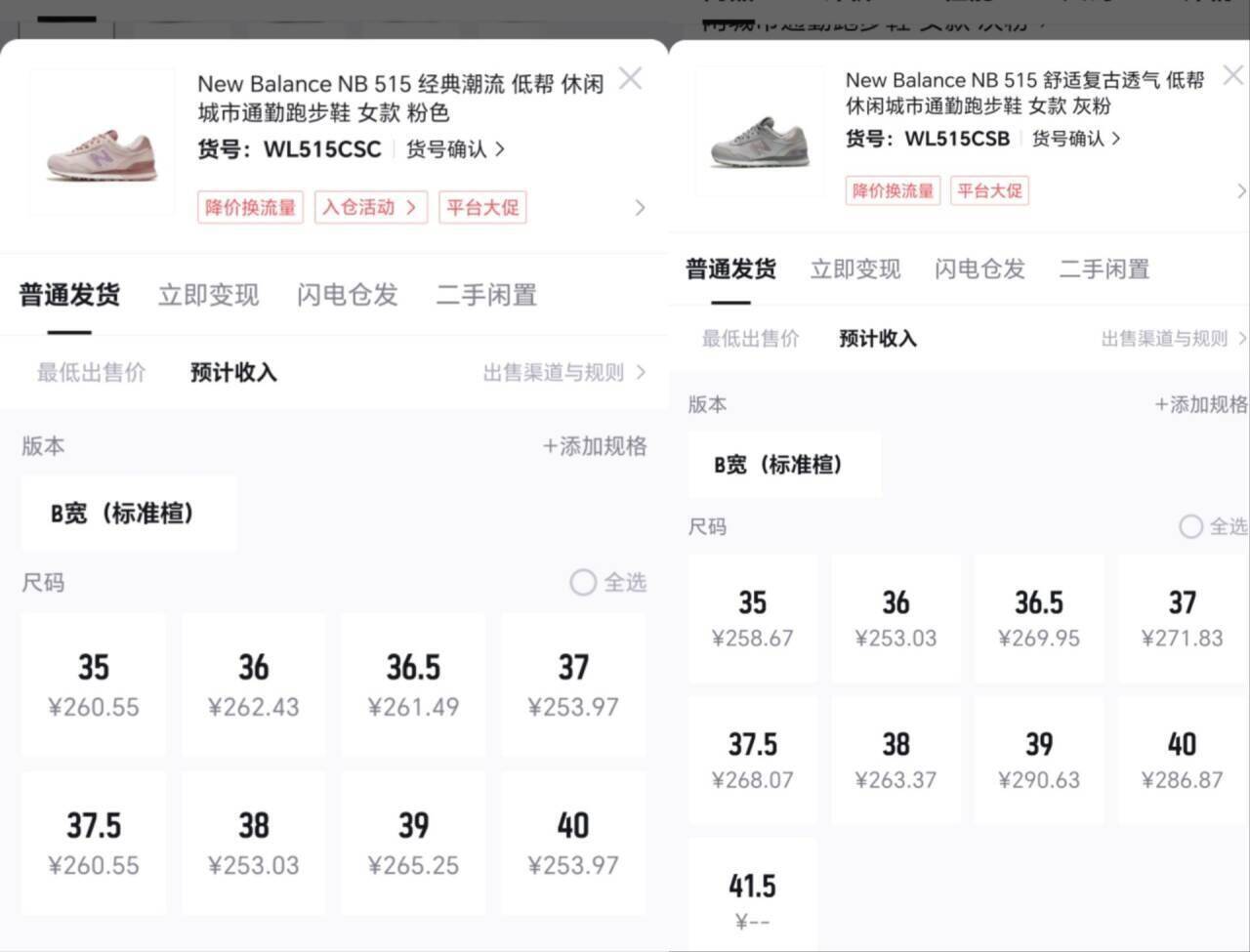The width and height of the screenshot is (1250, 952).
Task: Switch to 闪电仓发 tab in right panel
Action: [979, 269]
